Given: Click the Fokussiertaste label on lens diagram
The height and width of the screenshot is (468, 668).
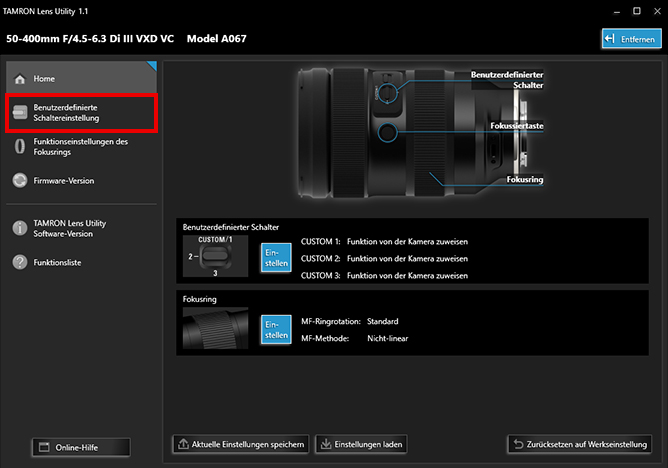Looking at the screenshot, I should [x=516, y=126].
